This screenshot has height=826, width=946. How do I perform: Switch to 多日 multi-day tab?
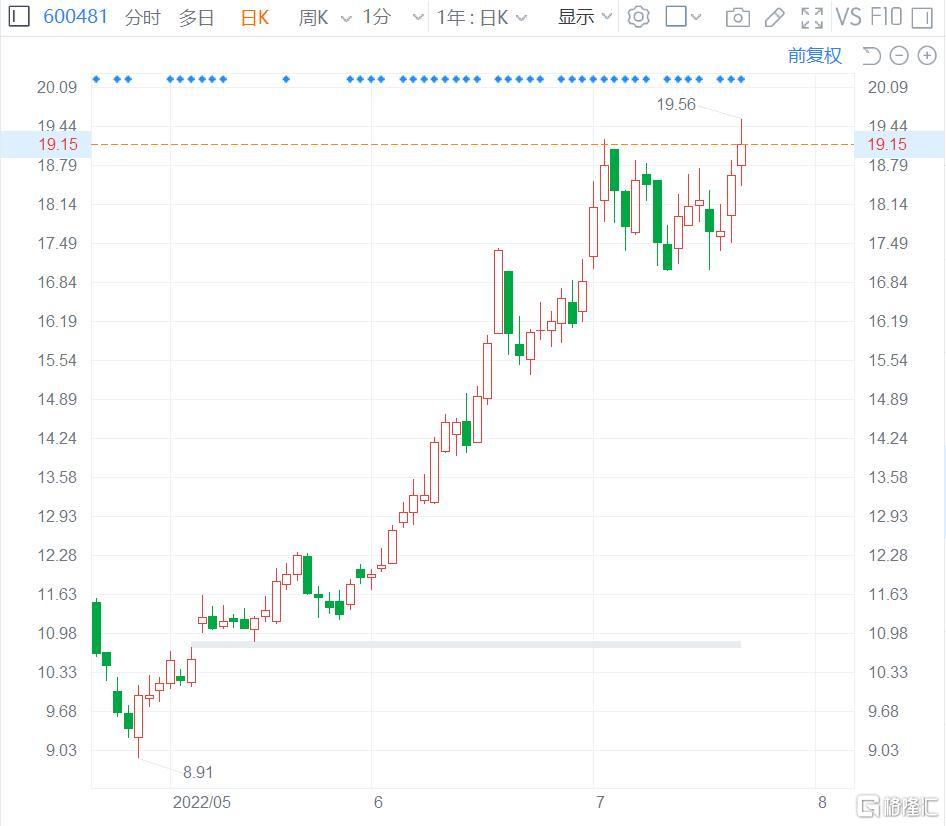(x=197, y=17)
